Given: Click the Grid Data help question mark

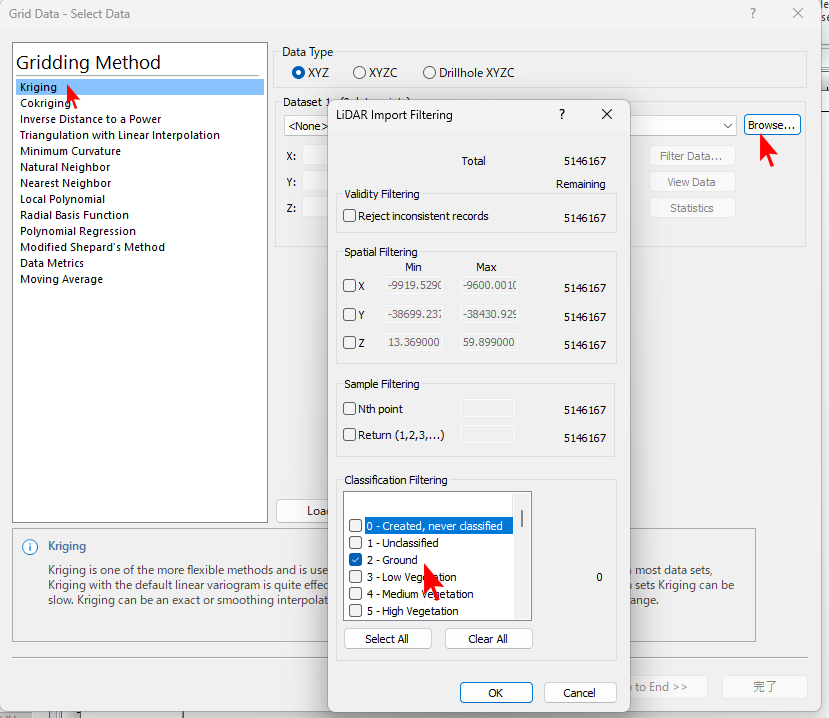Looking at the screenshot, I should click(752, 14).
